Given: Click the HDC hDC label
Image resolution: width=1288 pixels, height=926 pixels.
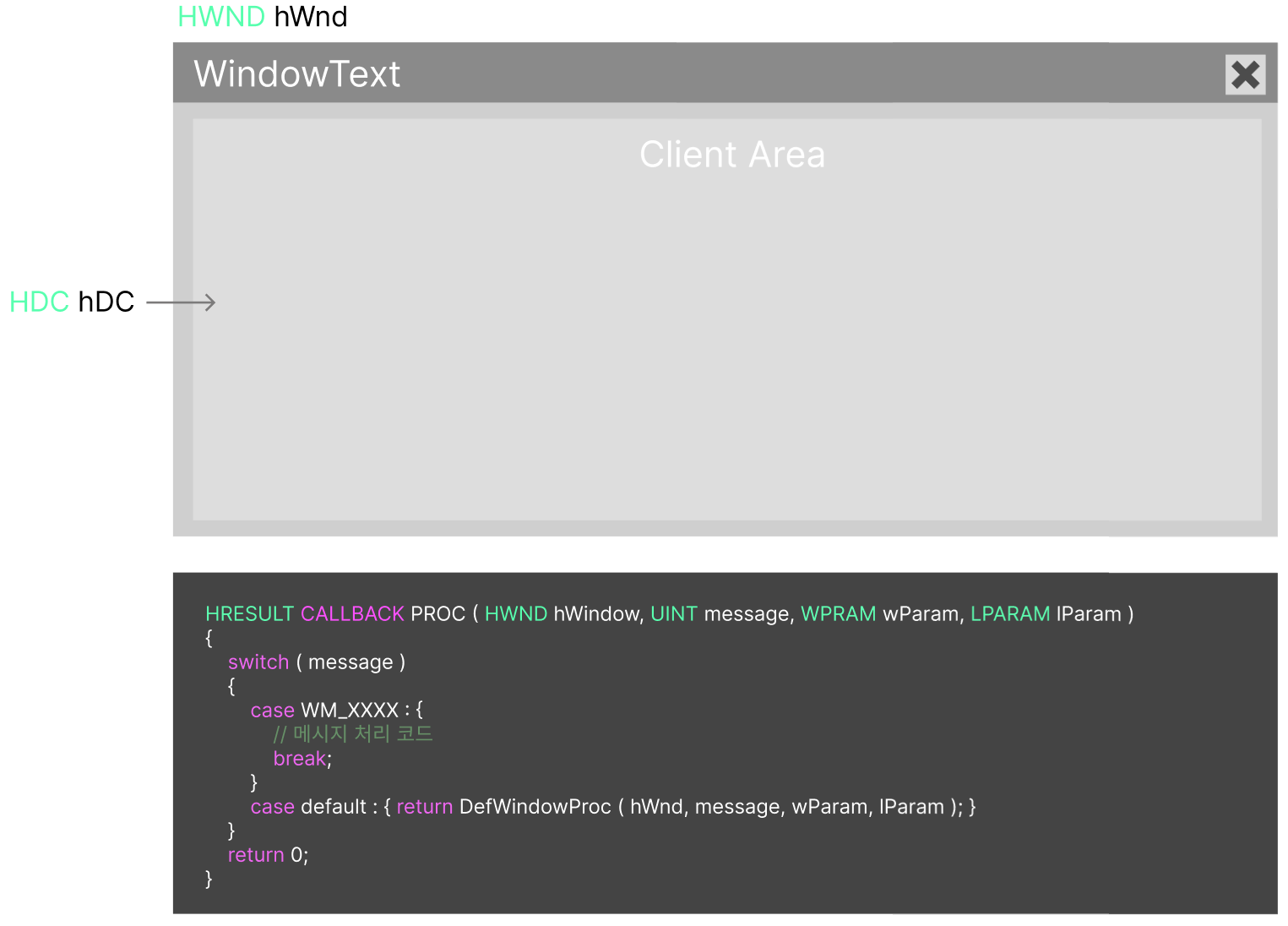Looking at the screenshot, I should click(x=72, y=302).
